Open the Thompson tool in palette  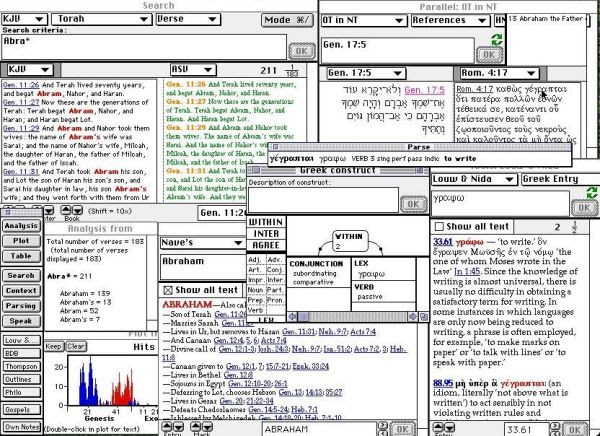tap(22, 366)
